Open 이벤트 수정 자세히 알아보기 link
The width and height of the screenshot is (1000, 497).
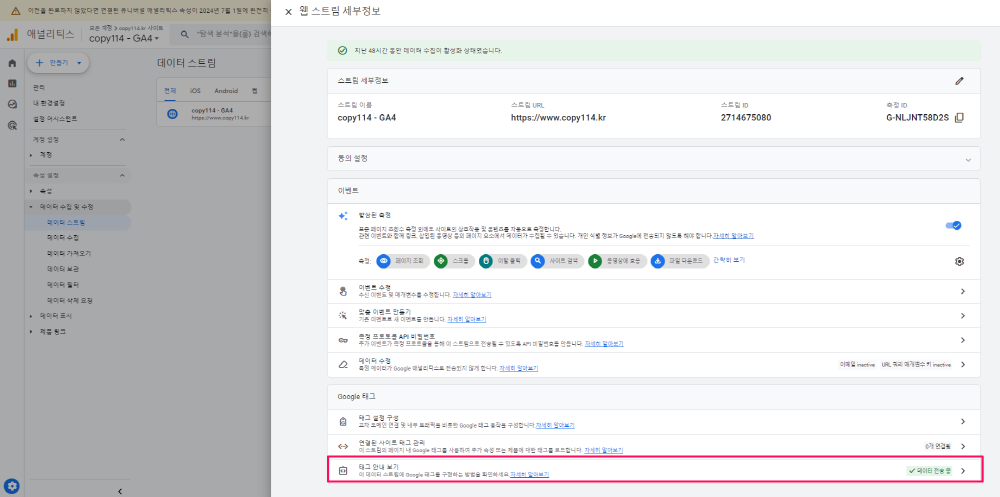point(472,295)
